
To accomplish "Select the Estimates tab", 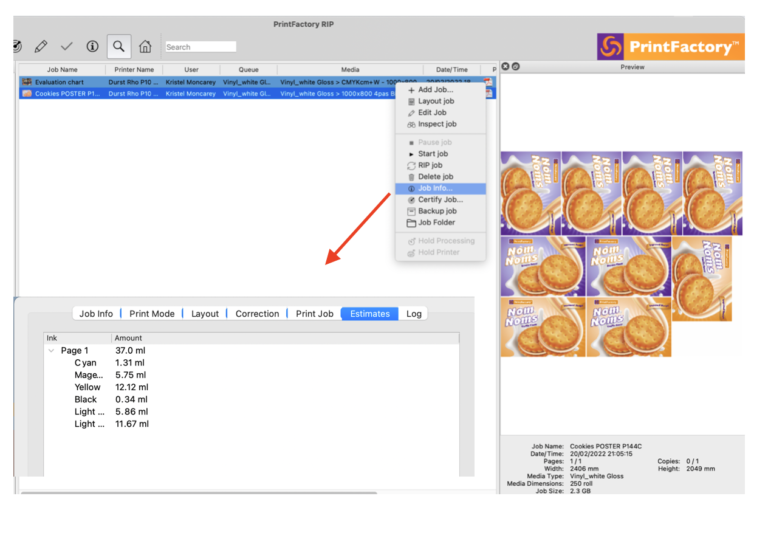I will pyautogui.click(x=370, y=314).
